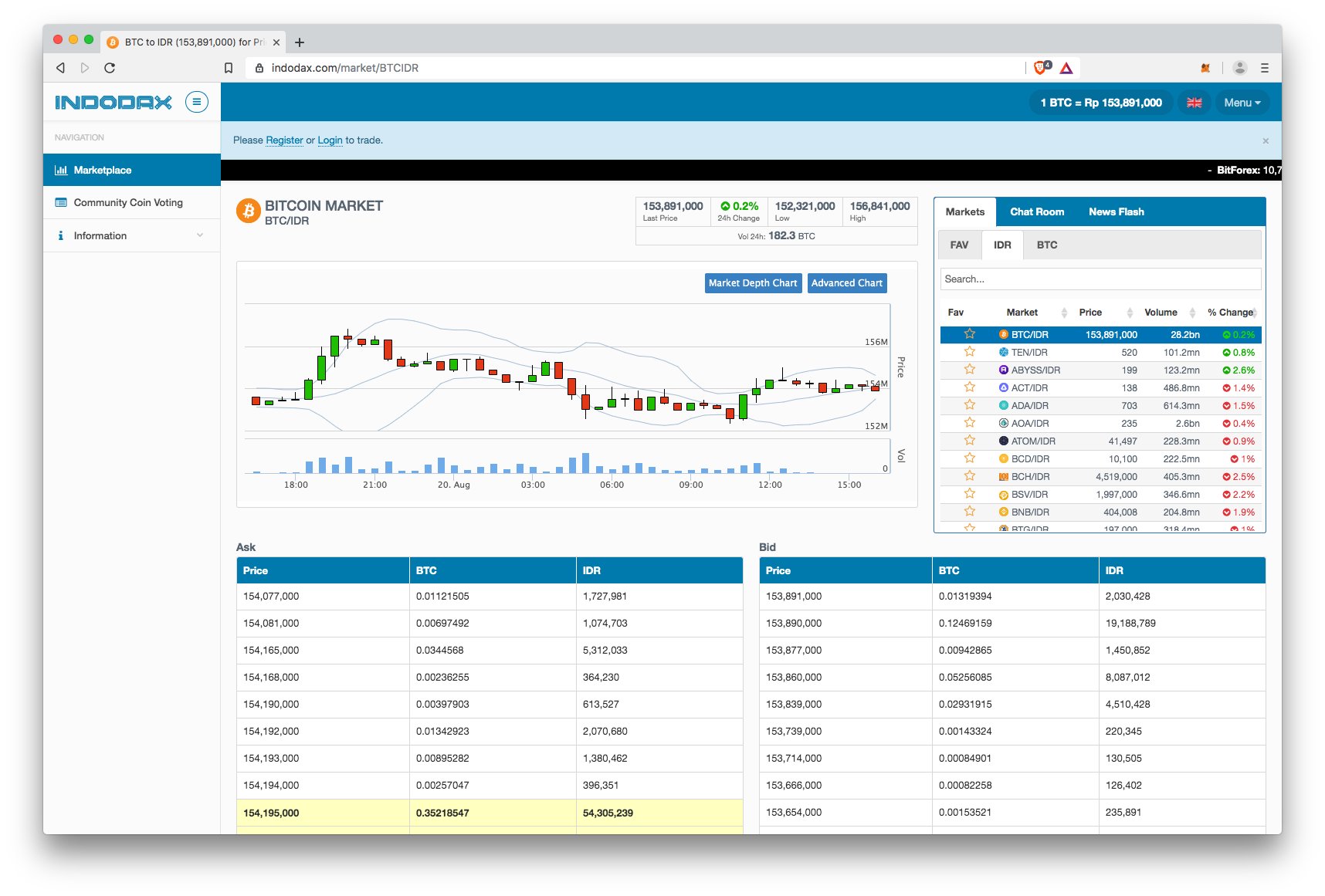Open the browser hamburger menu

coord(1265,68)
